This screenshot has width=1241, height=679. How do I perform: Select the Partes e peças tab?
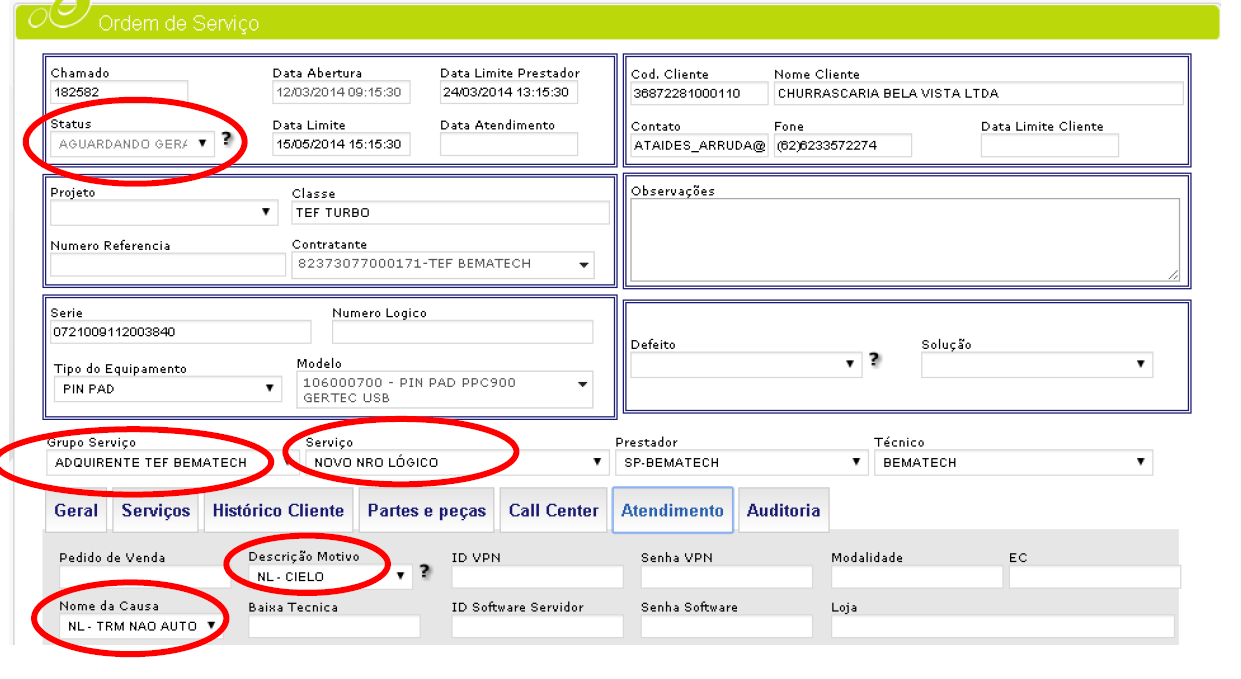[x=426, y=511]
